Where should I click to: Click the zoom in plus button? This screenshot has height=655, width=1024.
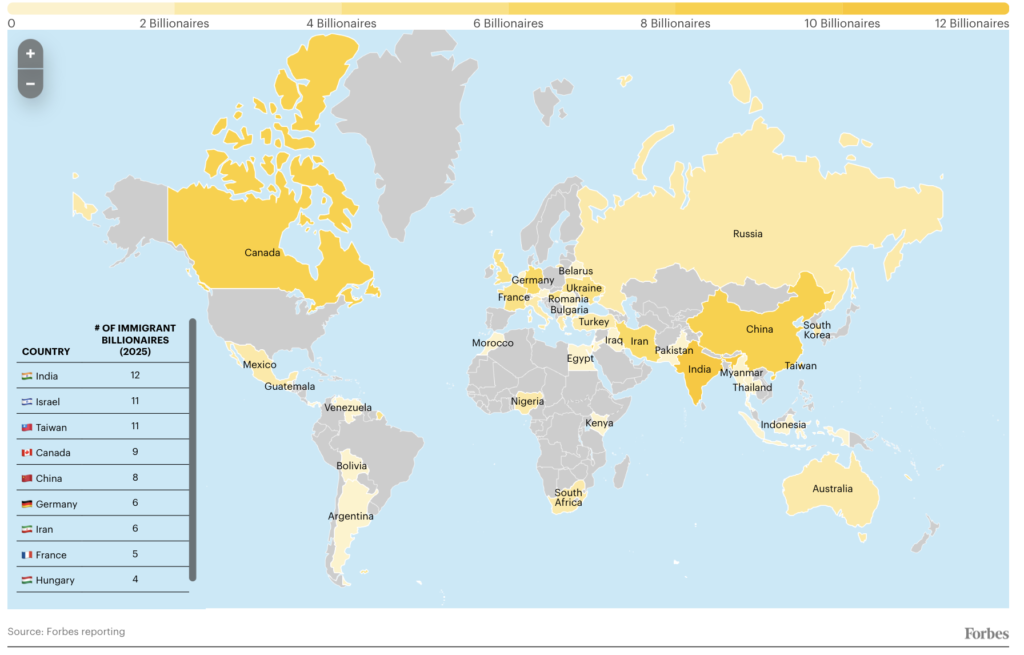click(30, 54)
